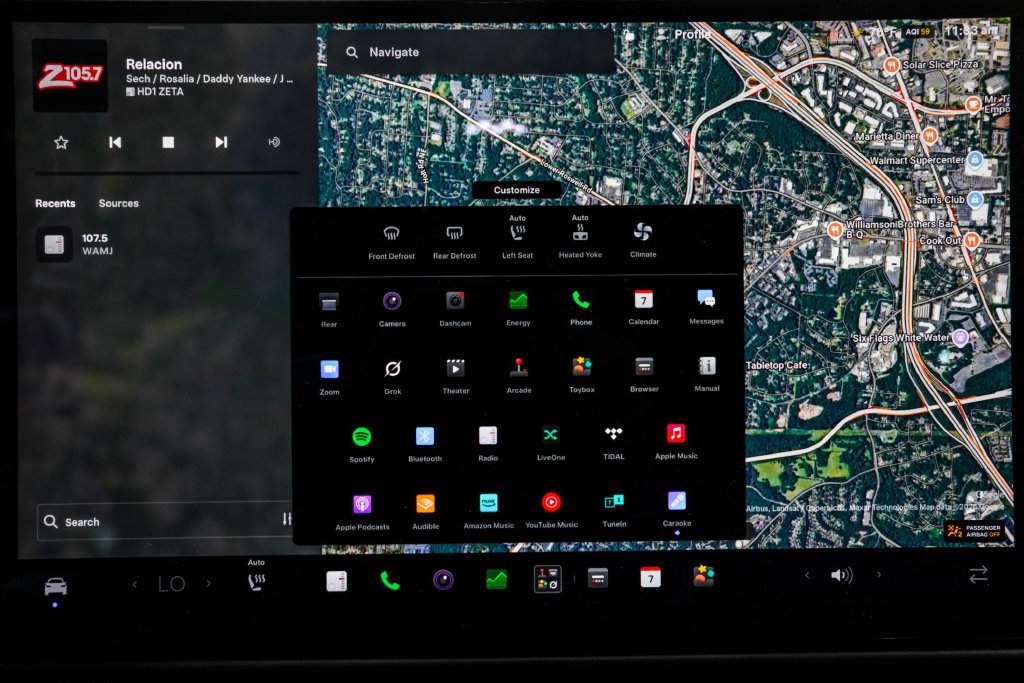The height and width of the screenshot is (683, 1024).
Task: Launch the Grok app
Action: [392, 376]
